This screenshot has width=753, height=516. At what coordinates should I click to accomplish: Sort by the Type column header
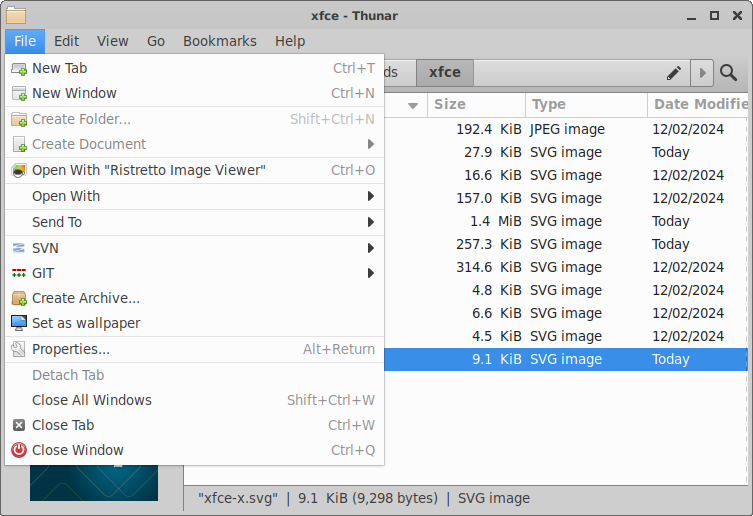pyautogui.click(x=586, y=105)
